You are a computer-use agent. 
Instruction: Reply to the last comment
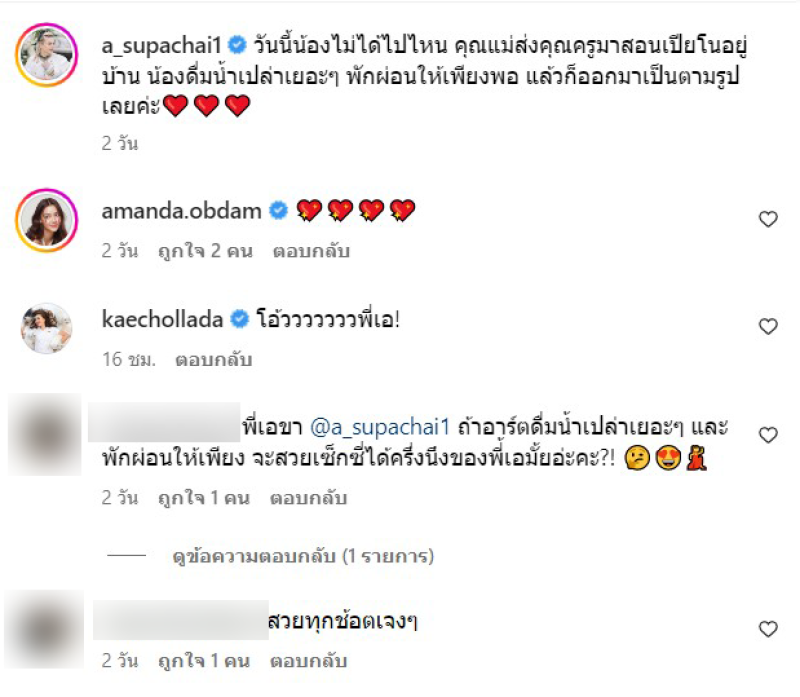pos(308,661)
